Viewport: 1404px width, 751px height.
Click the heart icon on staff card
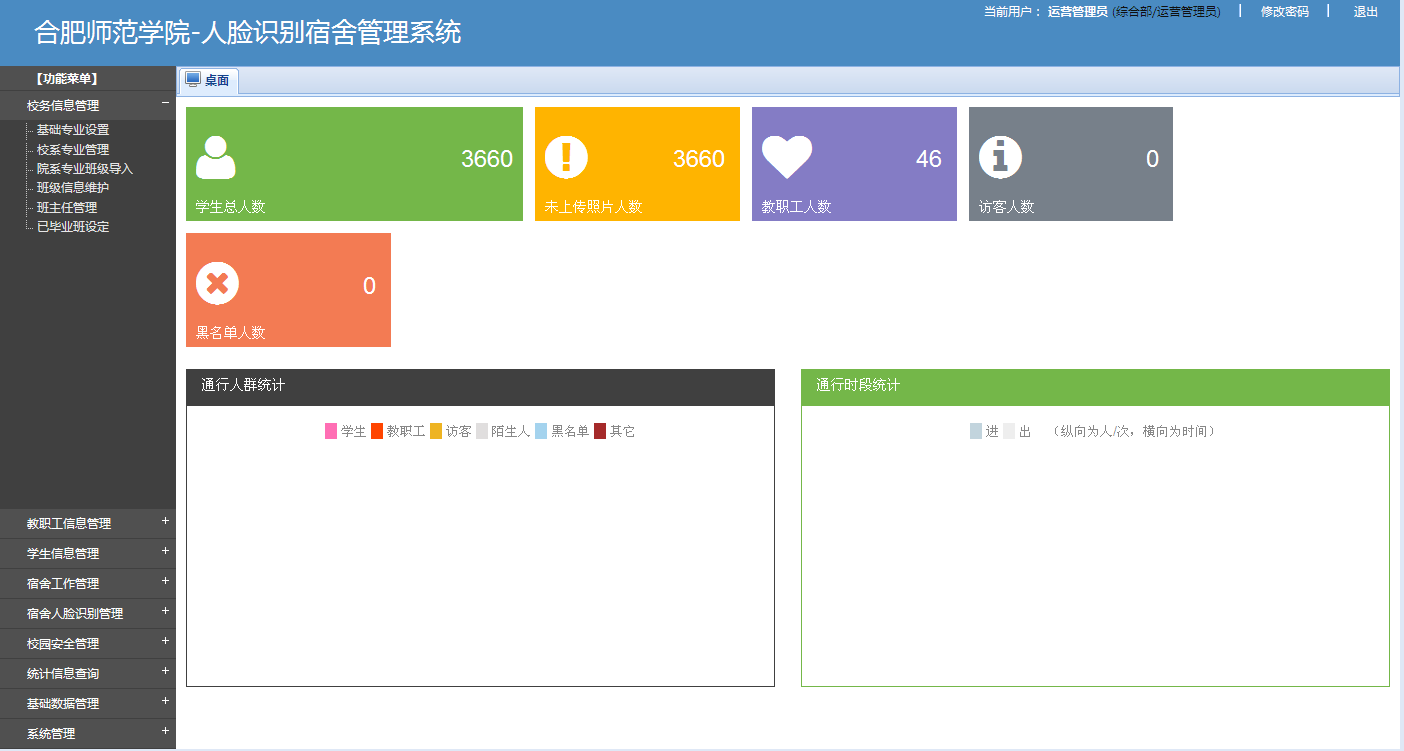point(787,157)
